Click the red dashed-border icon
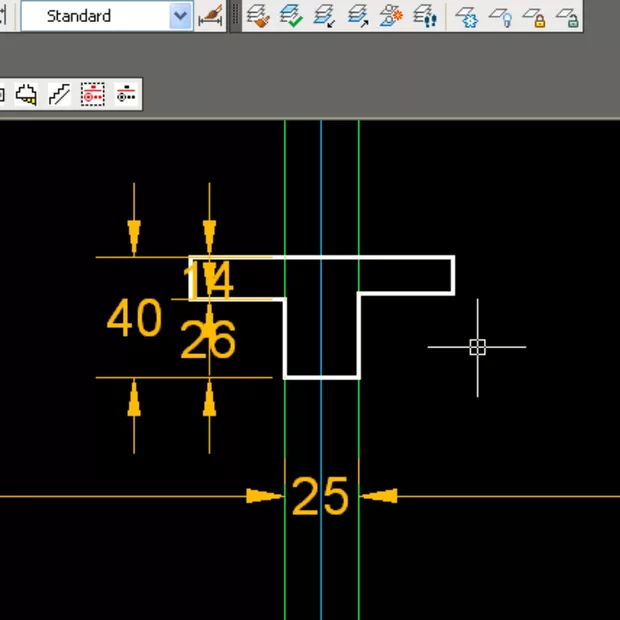Image resolution: width=620 pixels, height=620 pixels. click(93, 95)
